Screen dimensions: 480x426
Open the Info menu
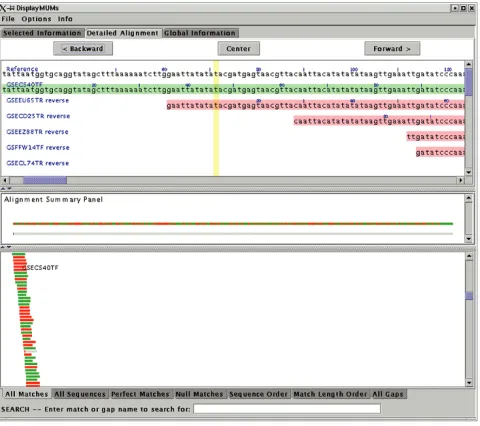coord(65,19)
